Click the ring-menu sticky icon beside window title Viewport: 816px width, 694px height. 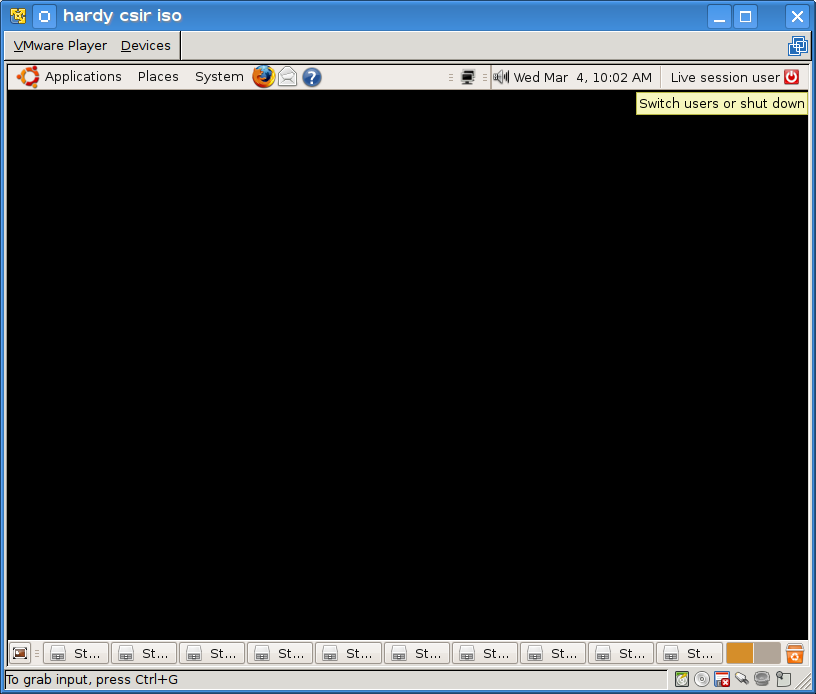point(44,16)
